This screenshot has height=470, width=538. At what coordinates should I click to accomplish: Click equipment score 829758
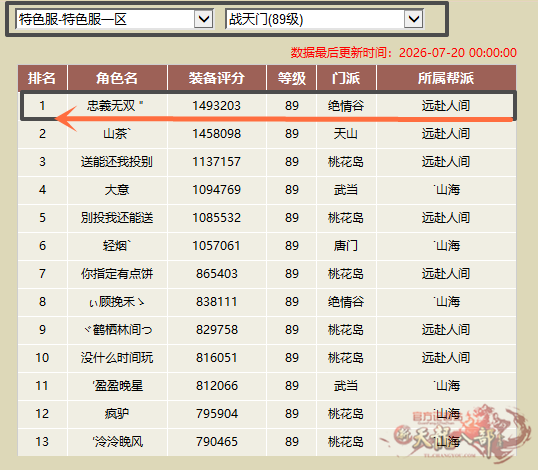click(217, 330)
